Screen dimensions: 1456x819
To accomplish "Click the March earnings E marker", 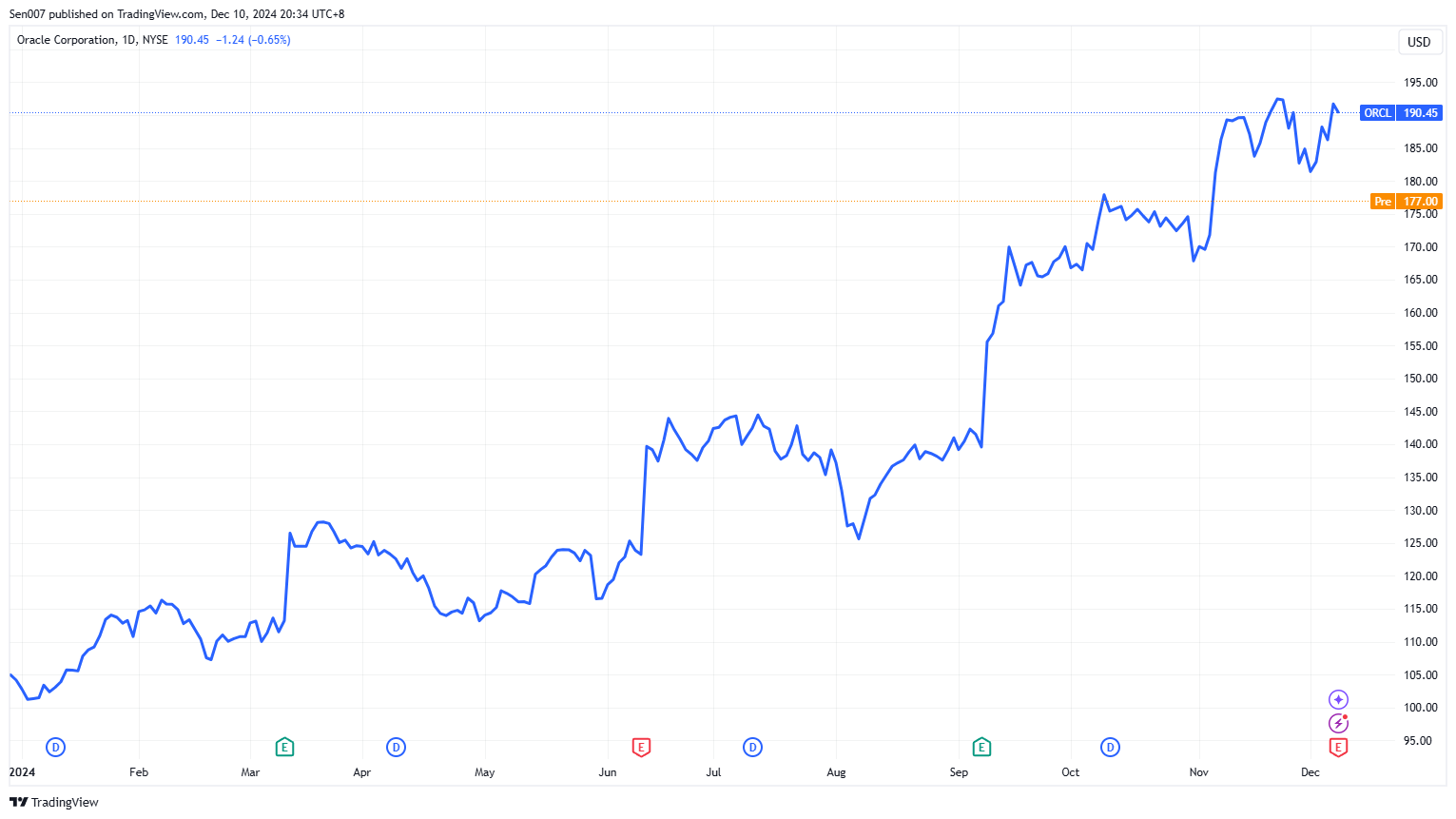I will [x=284, y=748].
